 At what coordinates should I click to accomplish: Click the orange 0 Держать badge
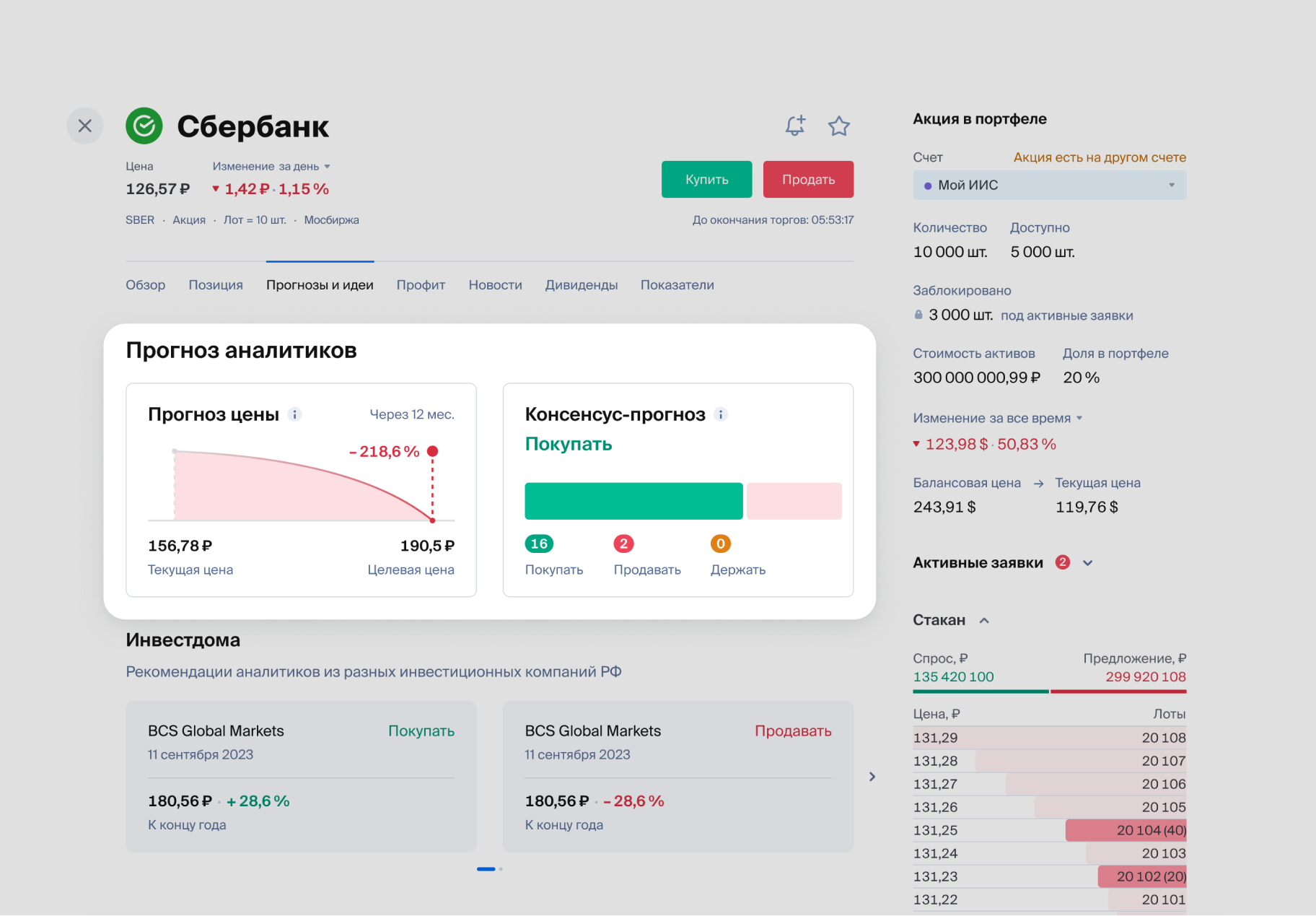tap(721, 544)
